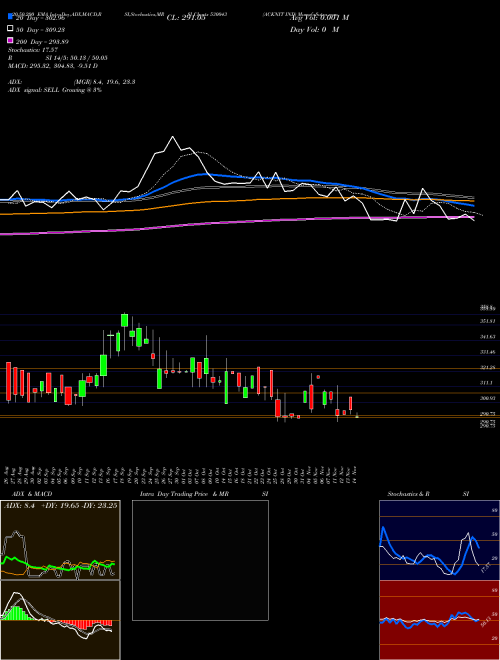Click the white 50 Day legend swatch
This screenshot has height=660, width=500.
click(11, 29)
